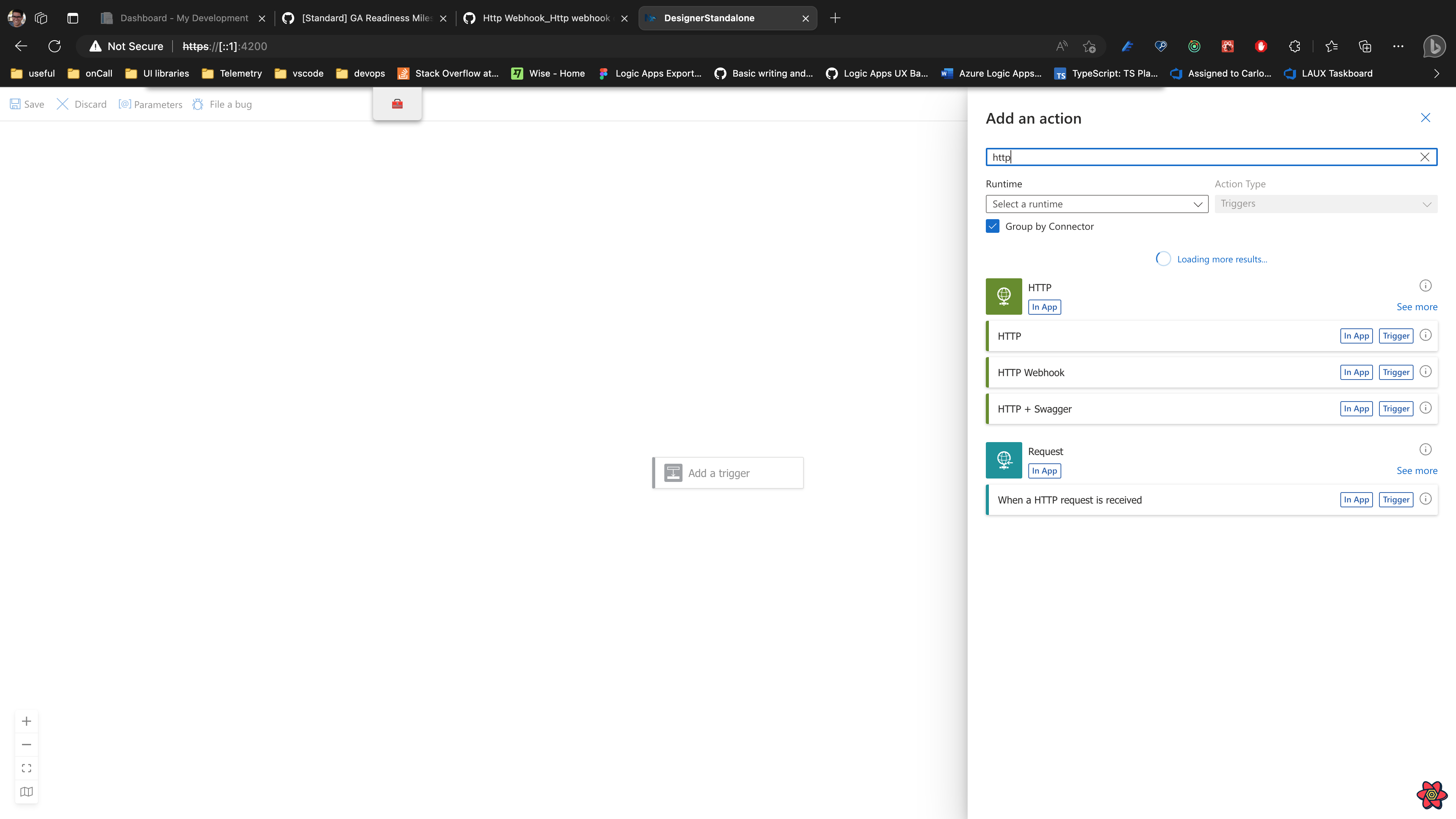Image resolution: width=1456 pixels, height=819 pixels.
Task: Click the info icon beside the Request connector
Action: pos(1426,449)
